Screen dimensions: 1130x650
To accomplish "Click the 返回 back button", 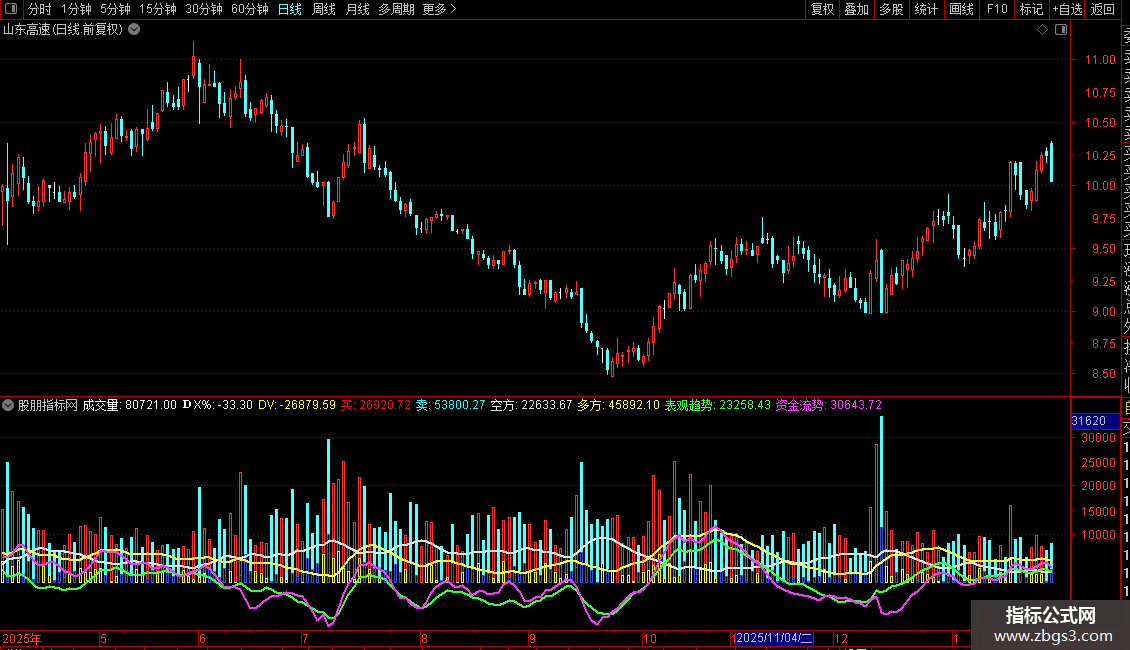I will 1103,9.
